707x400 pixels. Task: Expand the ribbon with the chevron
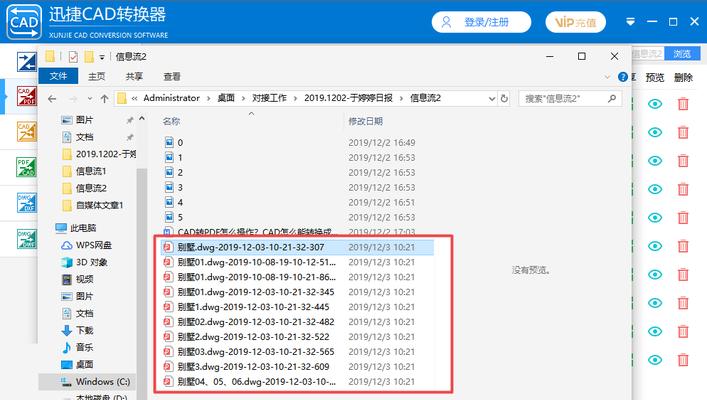[607, 77]
